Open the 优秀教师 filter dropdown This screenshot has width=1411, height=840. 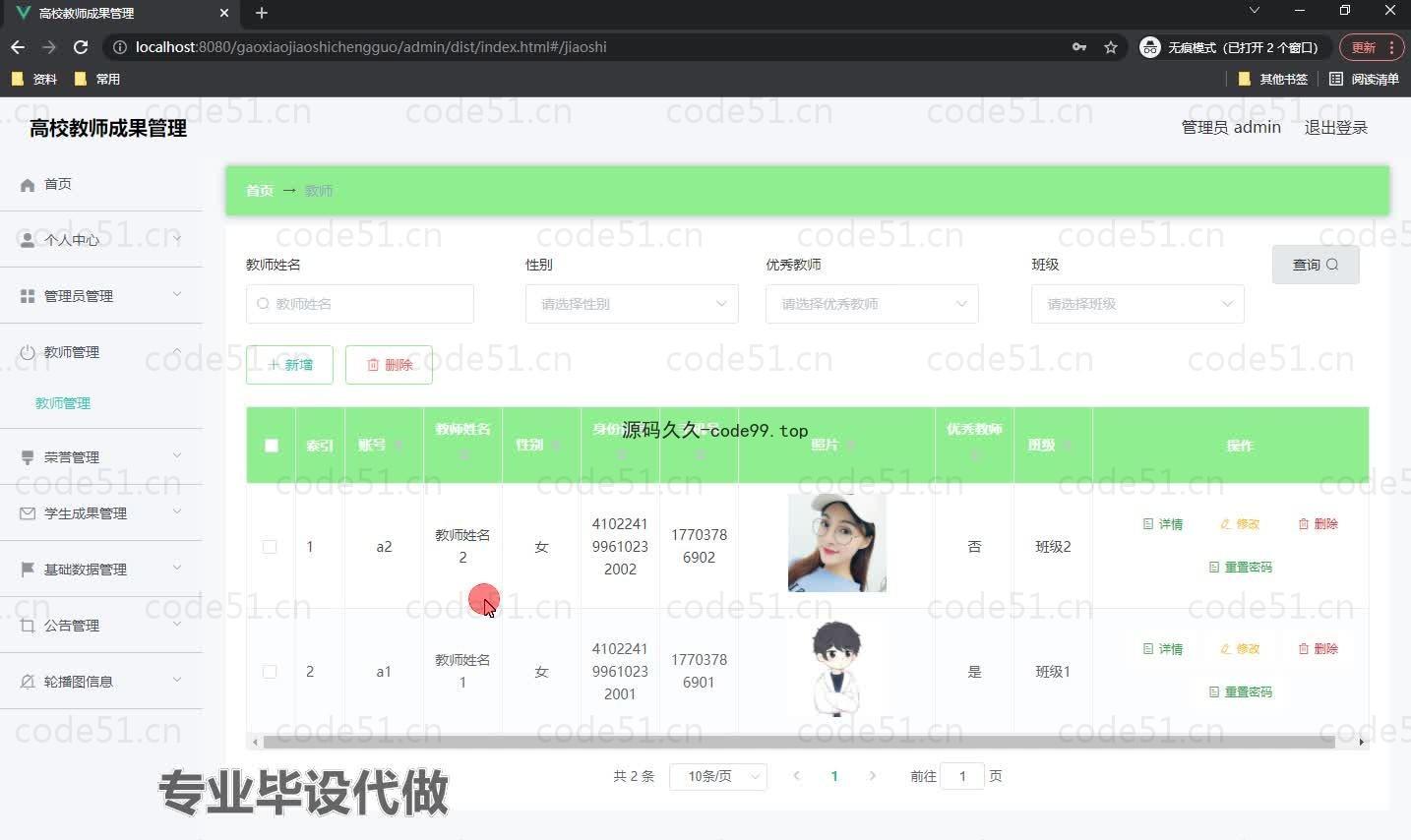pos(872,304)
